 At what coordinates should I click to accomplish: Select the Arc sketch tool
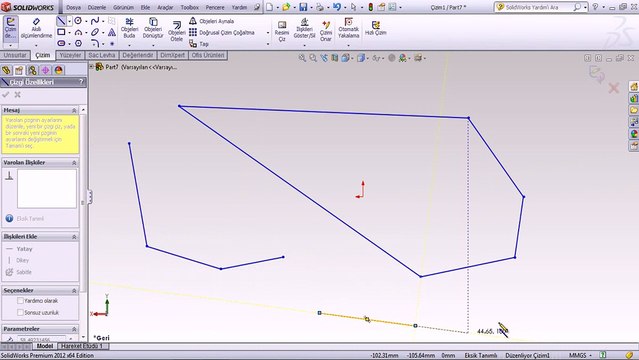(x=78, y=32)
